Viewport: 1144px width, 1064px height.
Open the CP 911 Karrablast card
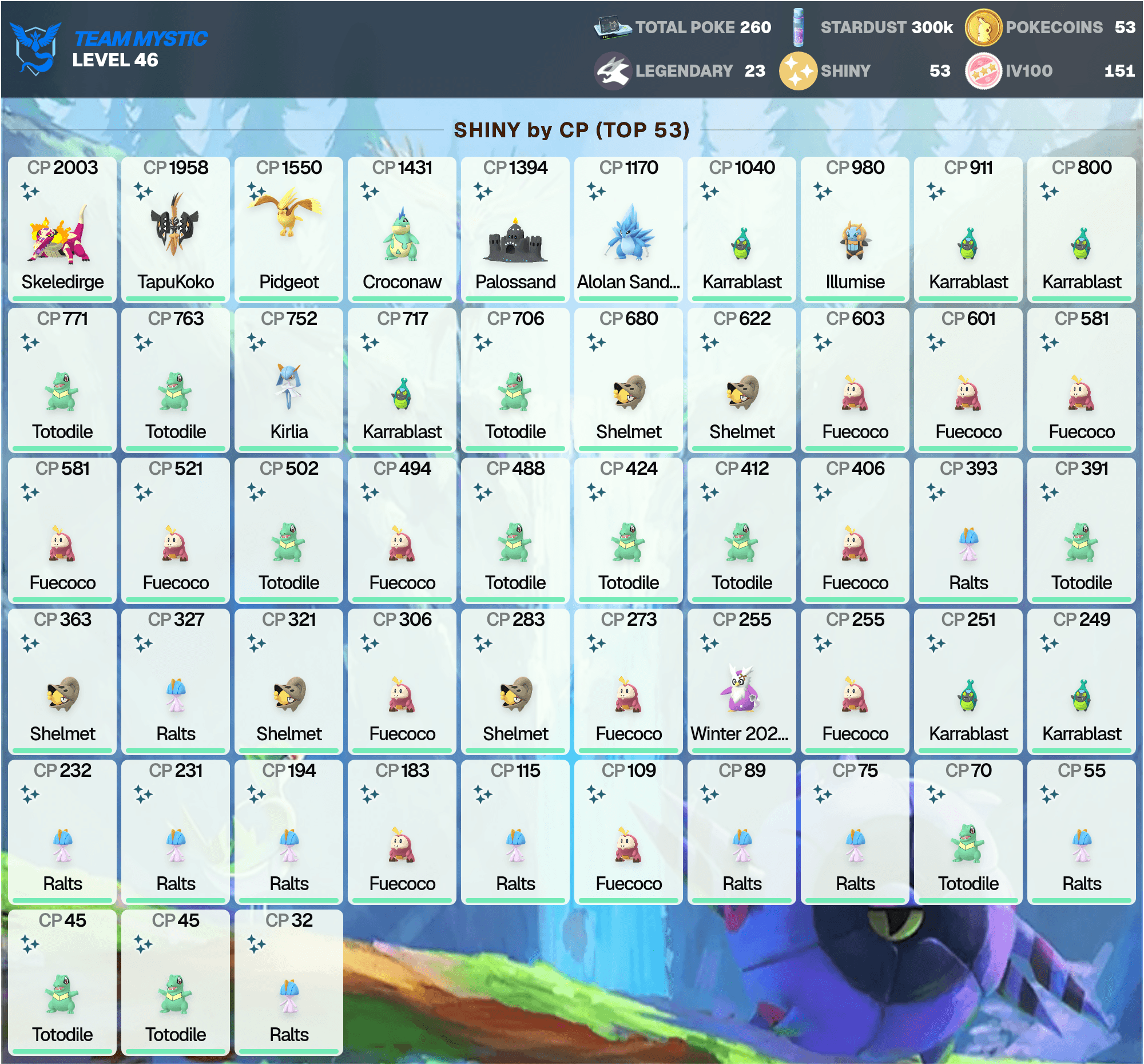tap(968, 229)
